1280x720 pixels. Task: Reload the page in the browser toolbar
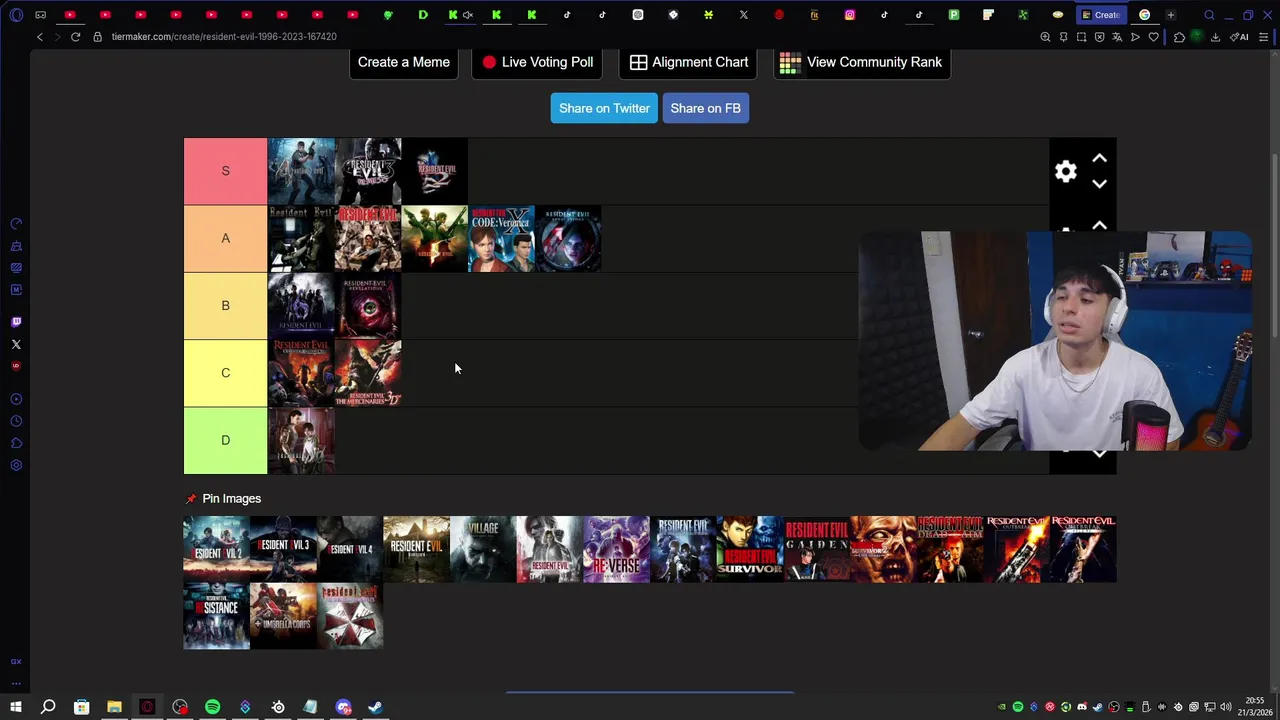coord(75,37)
